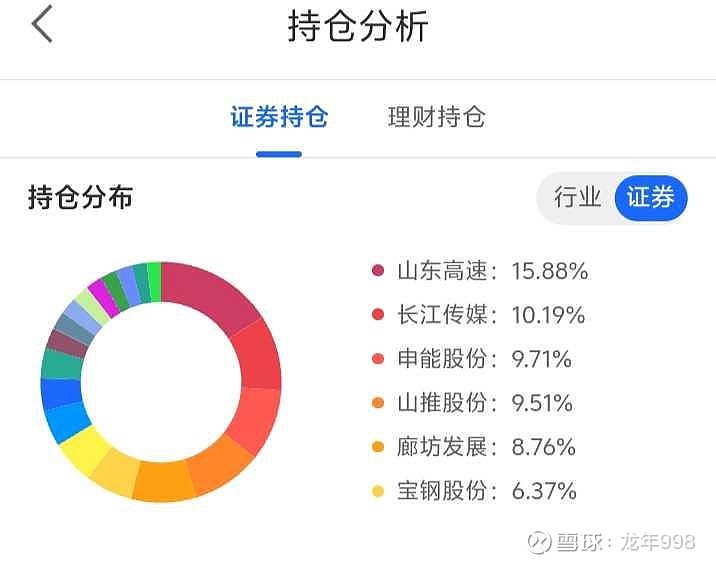Image resolution: width=716 pixels, height=564 pixels.
Task: Toggle distribution view to 行业
Action: [x=577, y=197]
